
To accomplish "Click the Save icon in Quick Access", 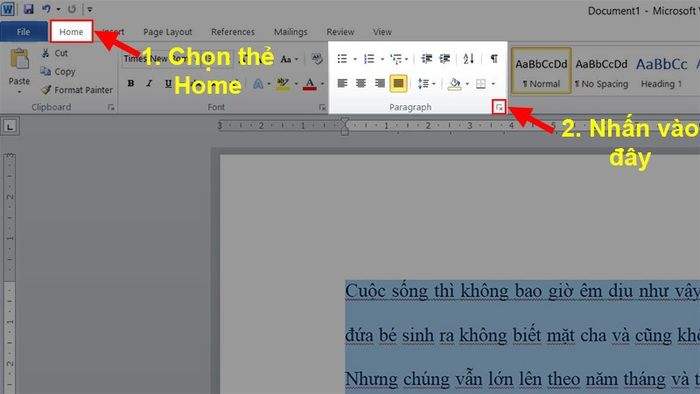I will (x=29, y=9).
